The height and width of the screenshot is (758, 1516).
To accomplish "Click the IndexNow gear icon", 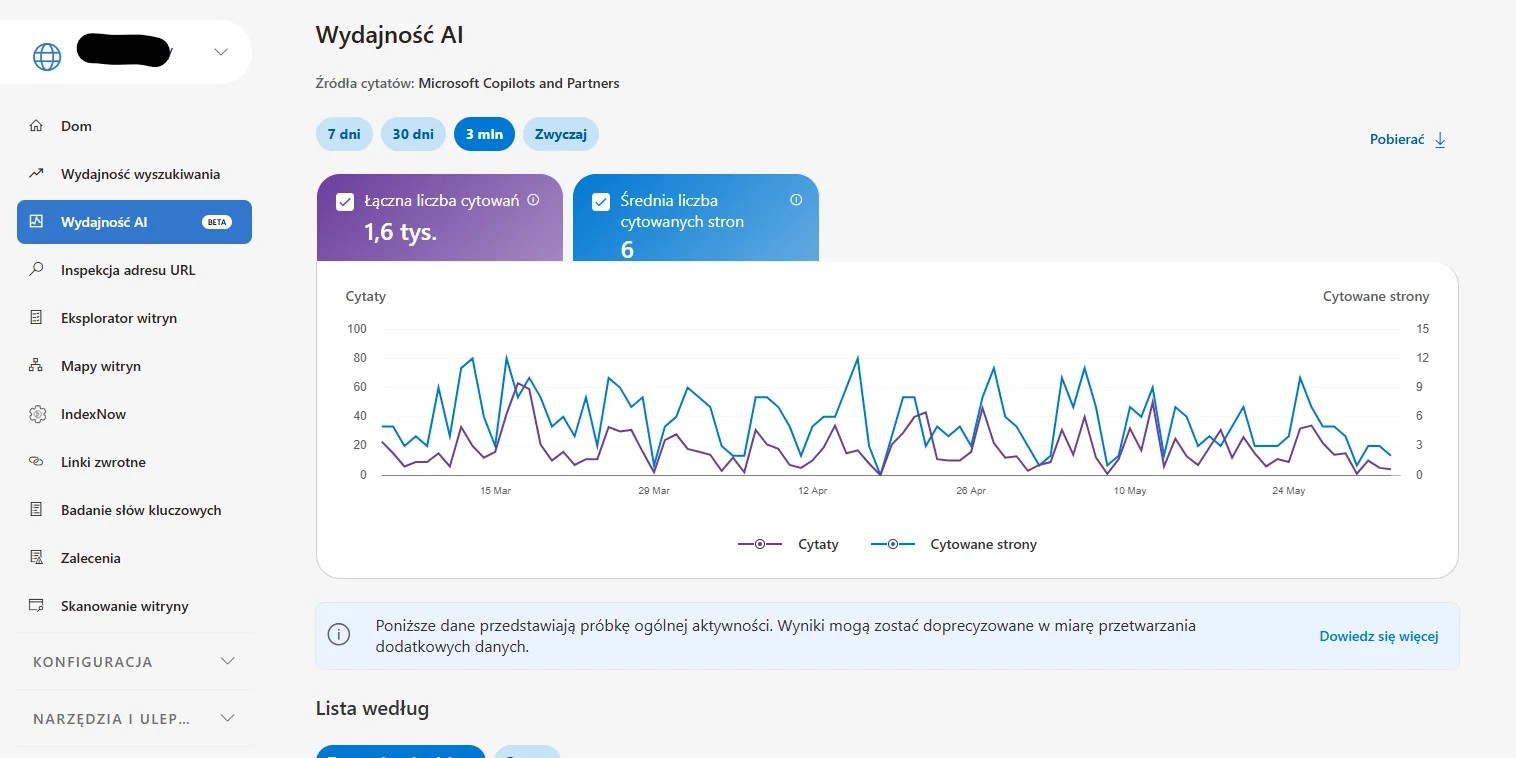I will [37, 414].
